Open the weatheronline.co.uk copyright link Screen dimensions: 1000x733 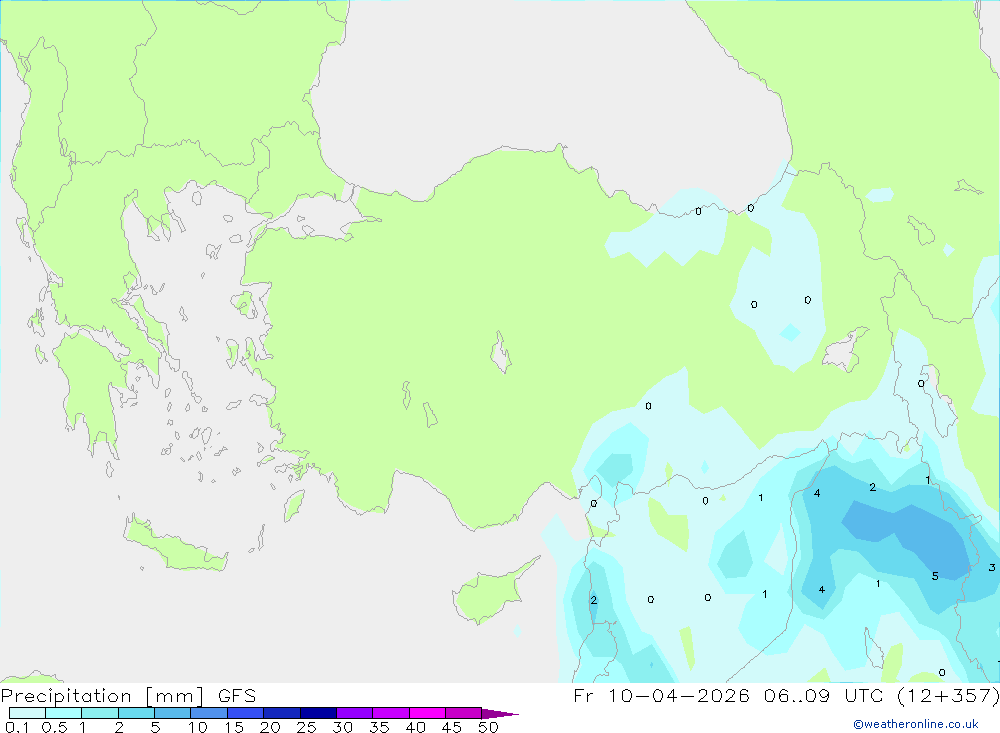coord(916,724)
